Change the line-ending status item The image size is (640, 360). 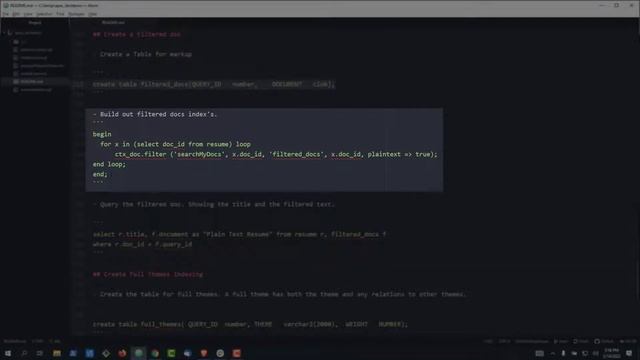pos(489,341)
